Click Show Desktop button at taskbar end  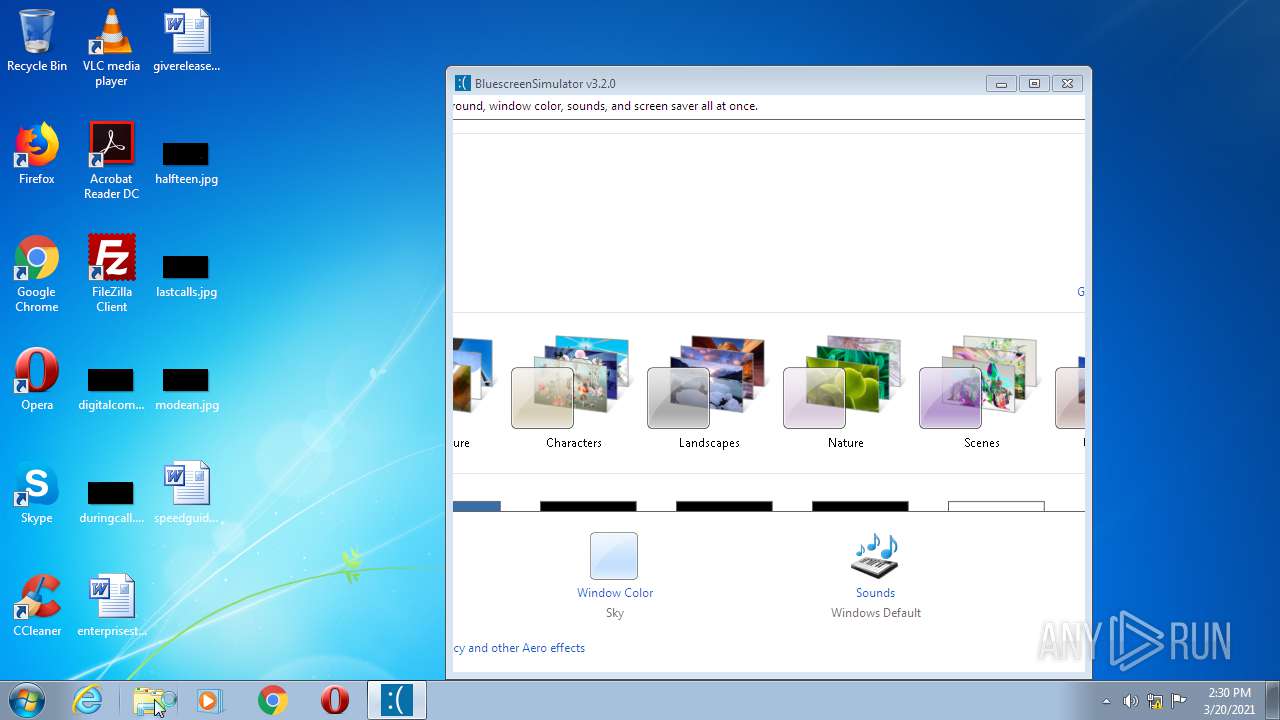pos(1272,700)
